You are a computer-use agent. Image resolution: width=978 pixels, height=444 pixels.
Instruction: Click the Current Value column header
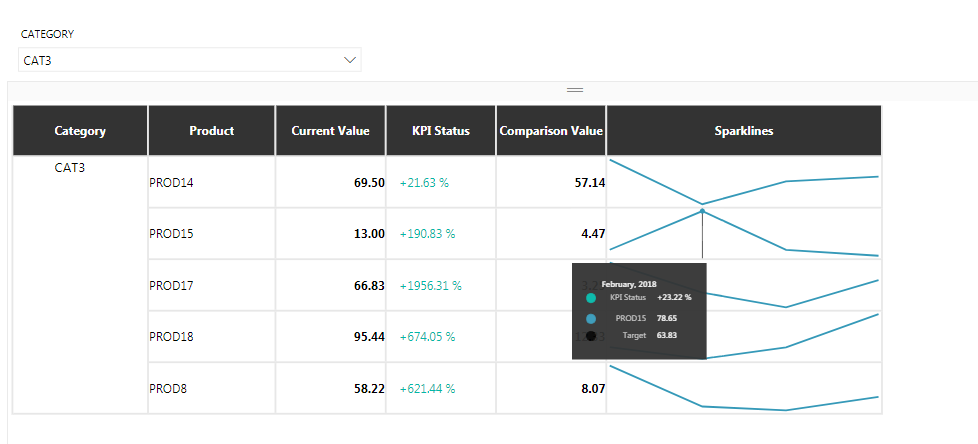click(331, 131)
